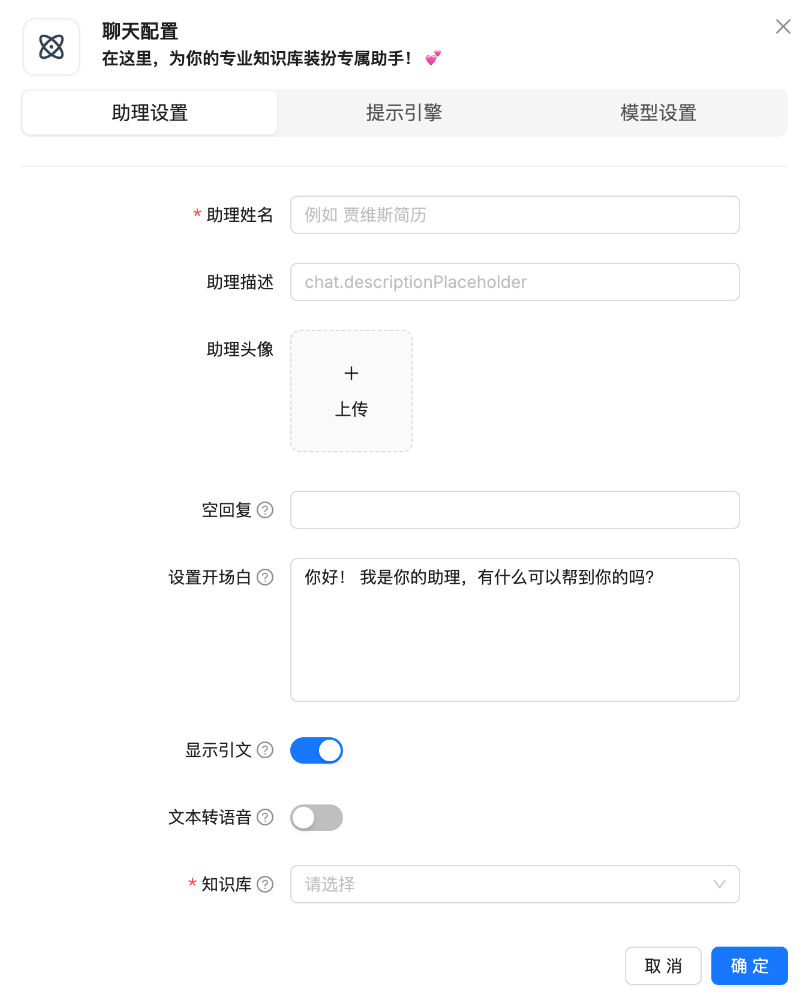The image size is (806, 997).
Task: Click the help icon next to 设置开场白
Action: [x=265, y=577]
